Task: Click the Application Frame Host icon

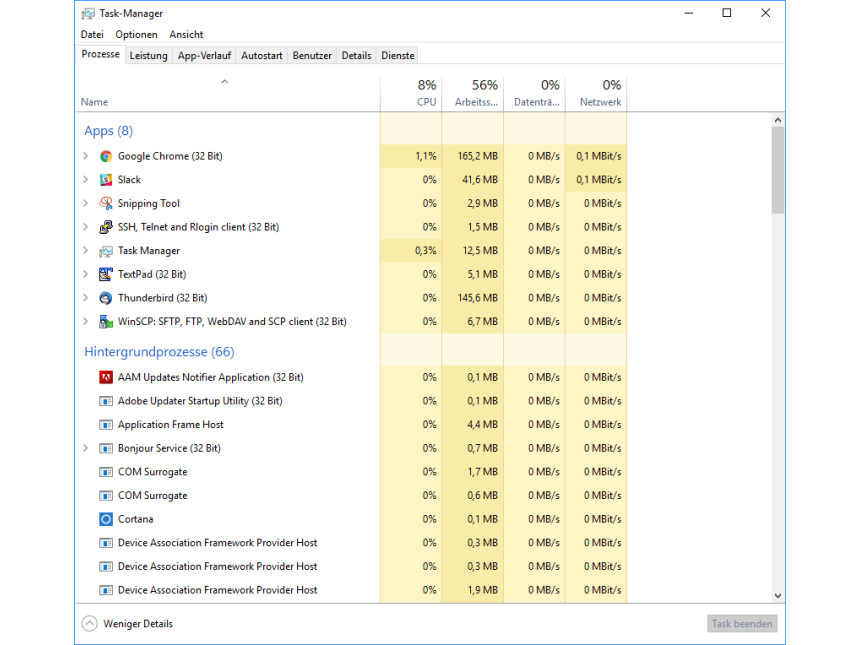Action: point(106,425)
